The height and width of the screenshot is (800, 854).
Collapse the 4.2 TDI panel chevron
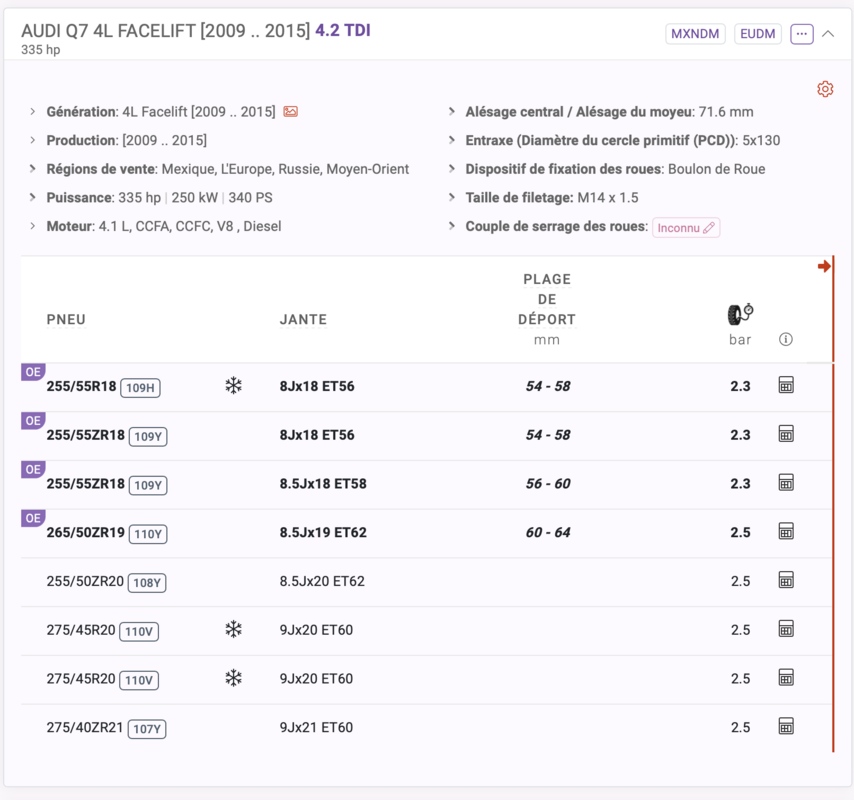click(x=828, y=34)
